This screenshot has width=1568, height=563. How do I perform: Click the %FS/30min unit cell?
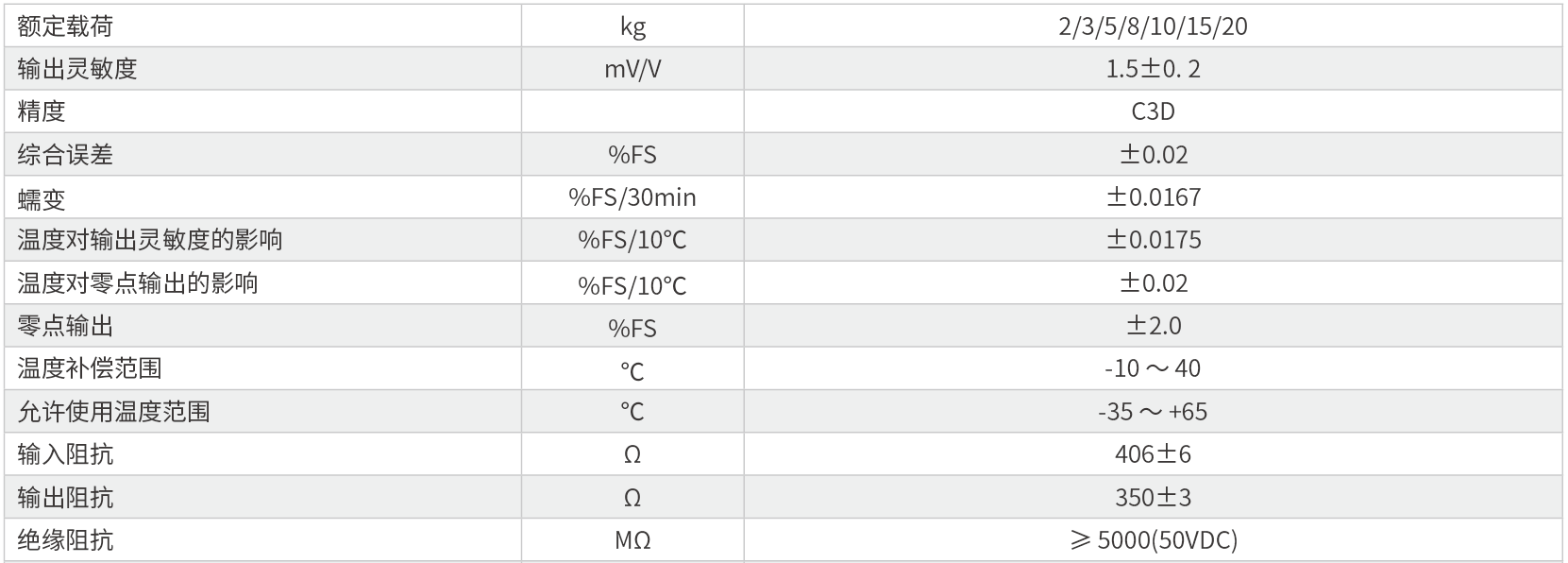pyautogui.click(x=632, y=197)
